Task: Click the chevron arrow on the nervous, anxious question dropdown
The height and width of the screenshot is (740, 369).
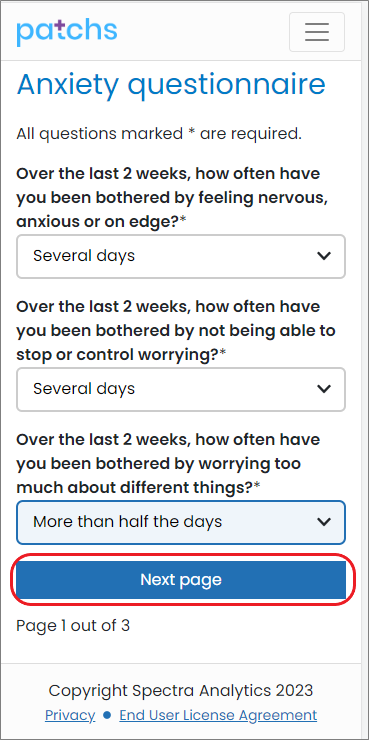Action: pos(324,256)
